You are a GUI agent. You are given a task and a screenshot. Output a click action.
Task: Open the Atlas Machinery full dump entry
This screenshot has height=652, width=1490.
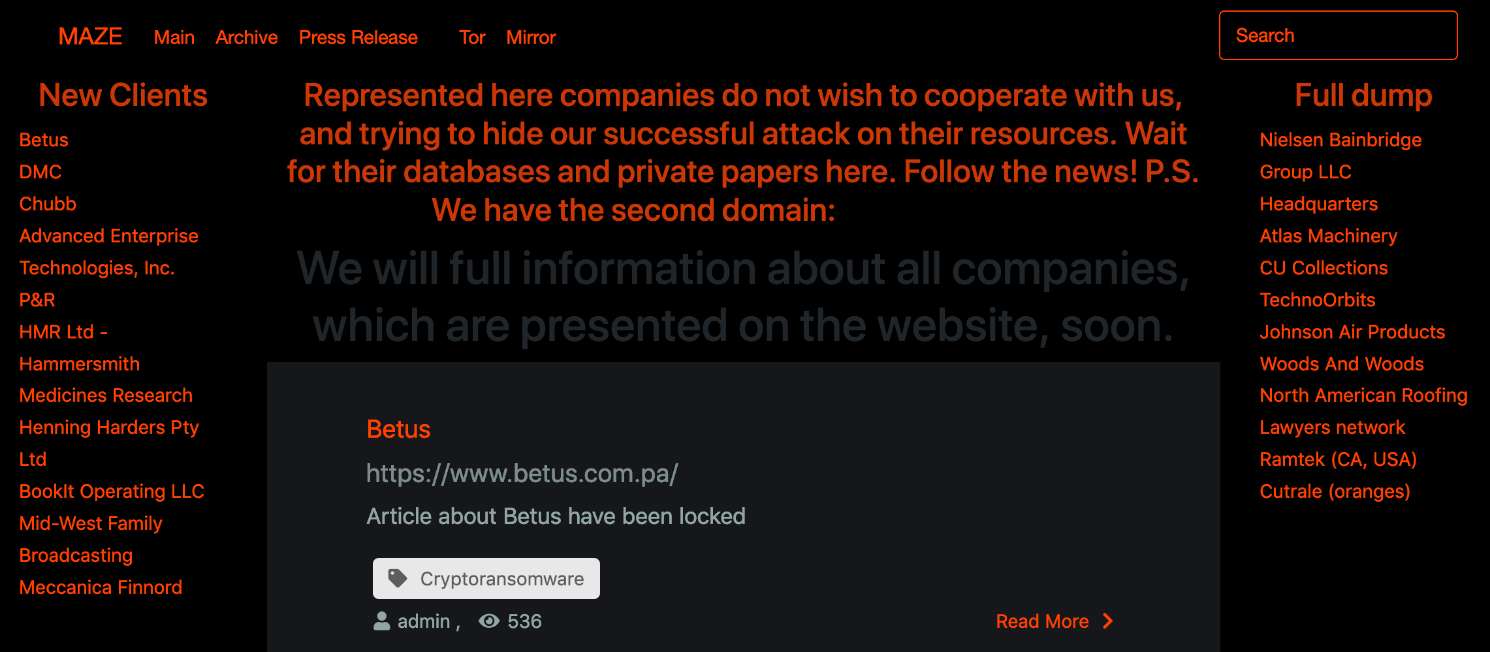coord(1328,236)
